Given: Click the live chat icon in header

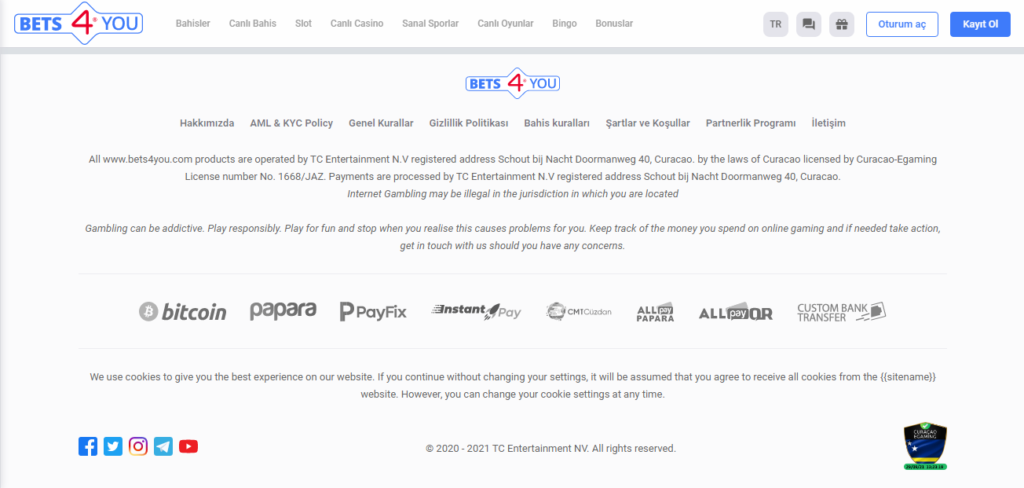Looking at the screenshot, I should [808, 24].
